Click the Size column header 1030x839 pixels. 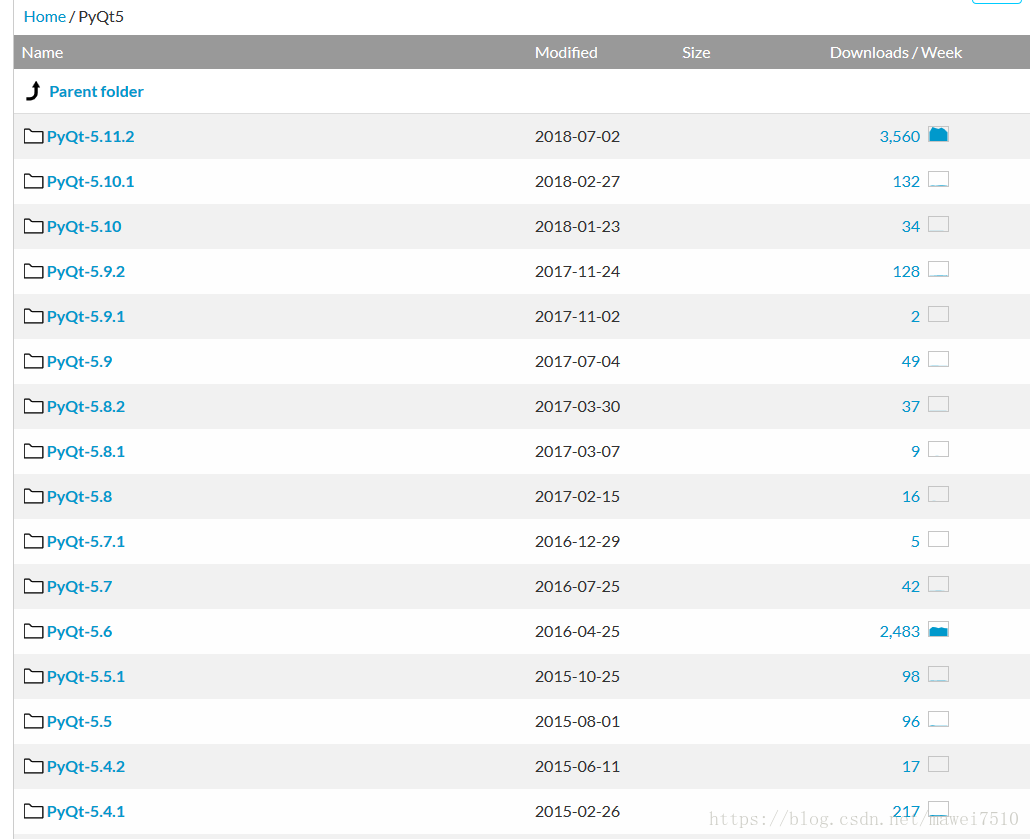tap(696, 53)
